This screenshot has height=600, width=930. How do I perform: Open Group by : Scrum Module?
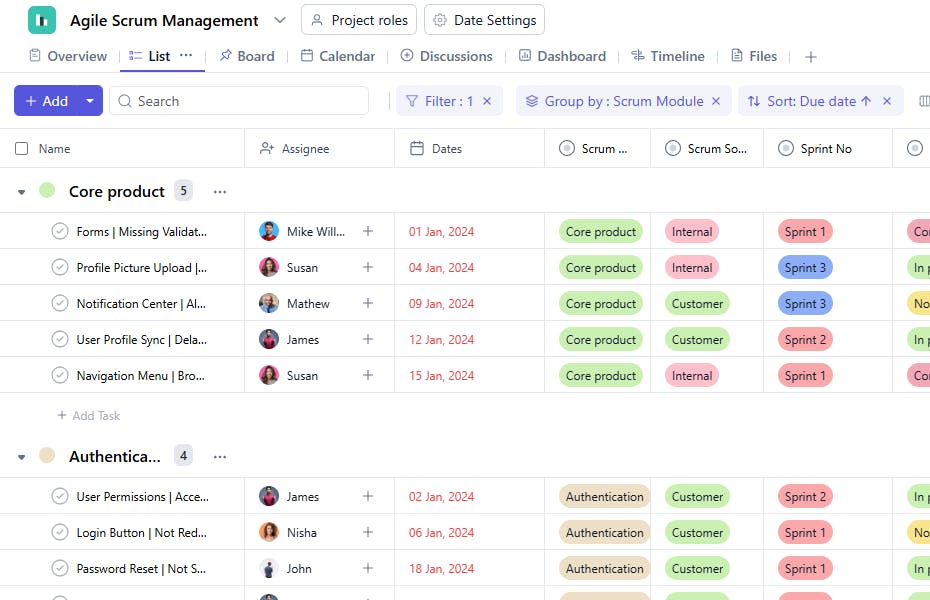[614, 101]
